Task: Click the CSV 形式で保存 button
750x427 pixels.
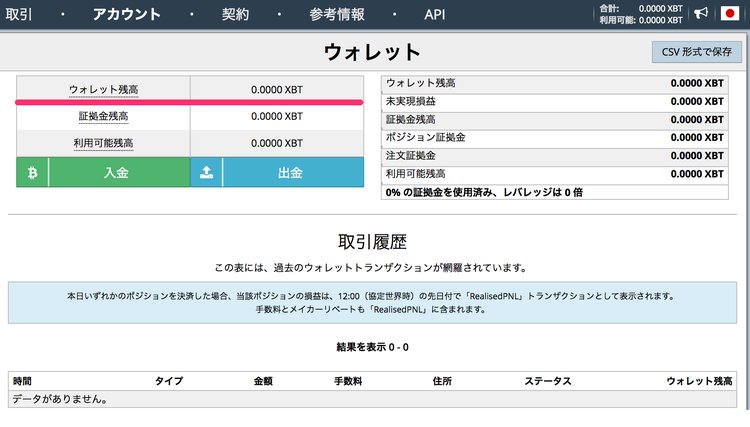Action: 696,52
